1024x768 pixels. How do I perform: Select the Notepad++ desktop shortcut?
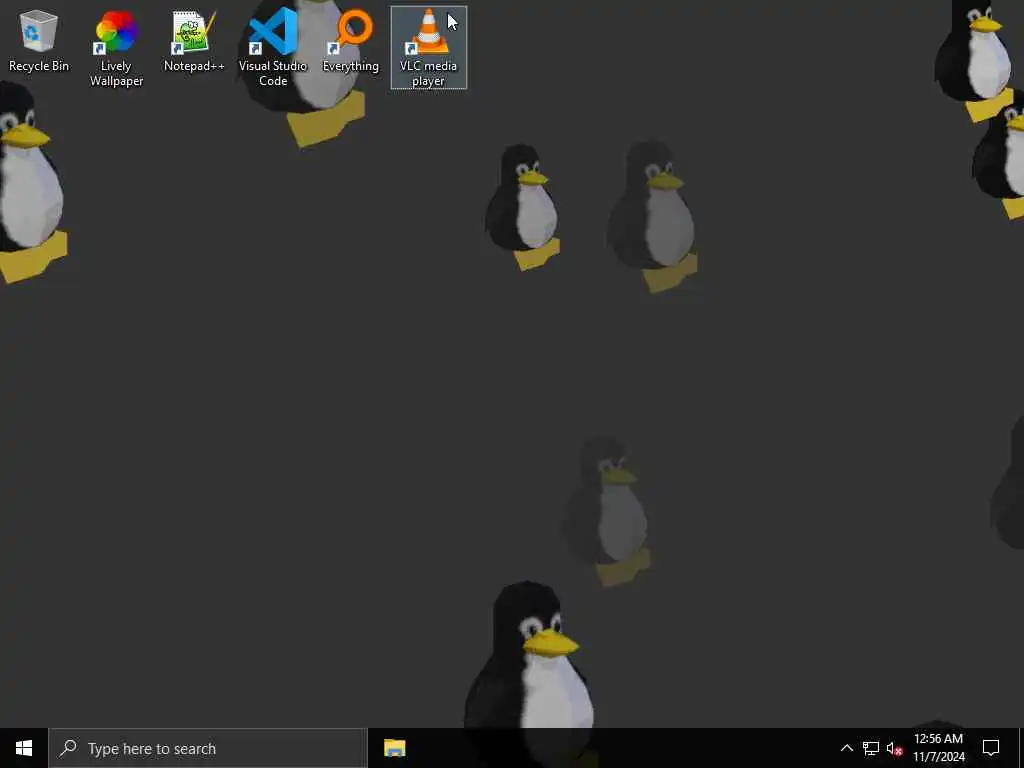194,40
